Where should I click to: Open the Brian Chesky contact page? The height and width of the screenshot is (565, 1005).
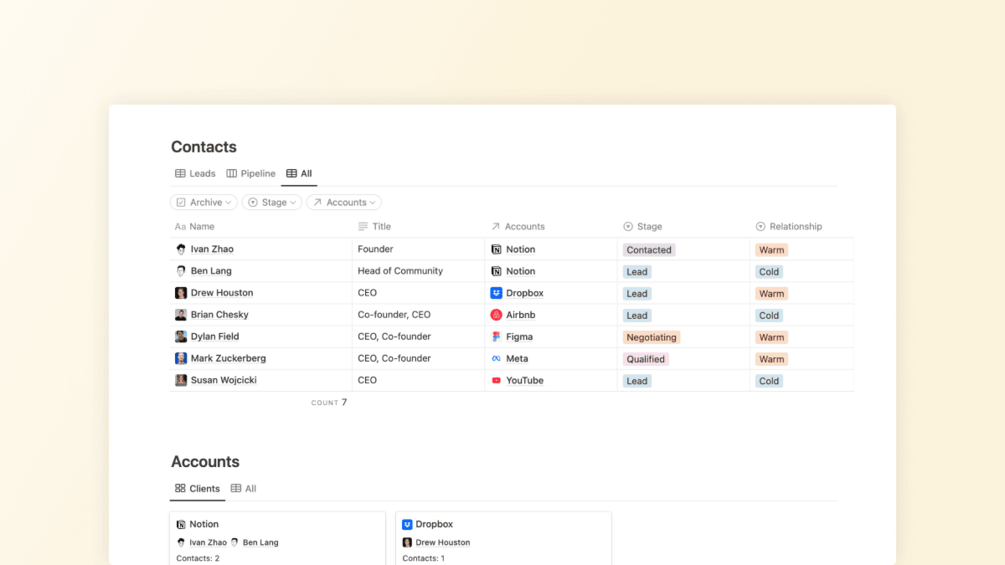coord(219,315)
